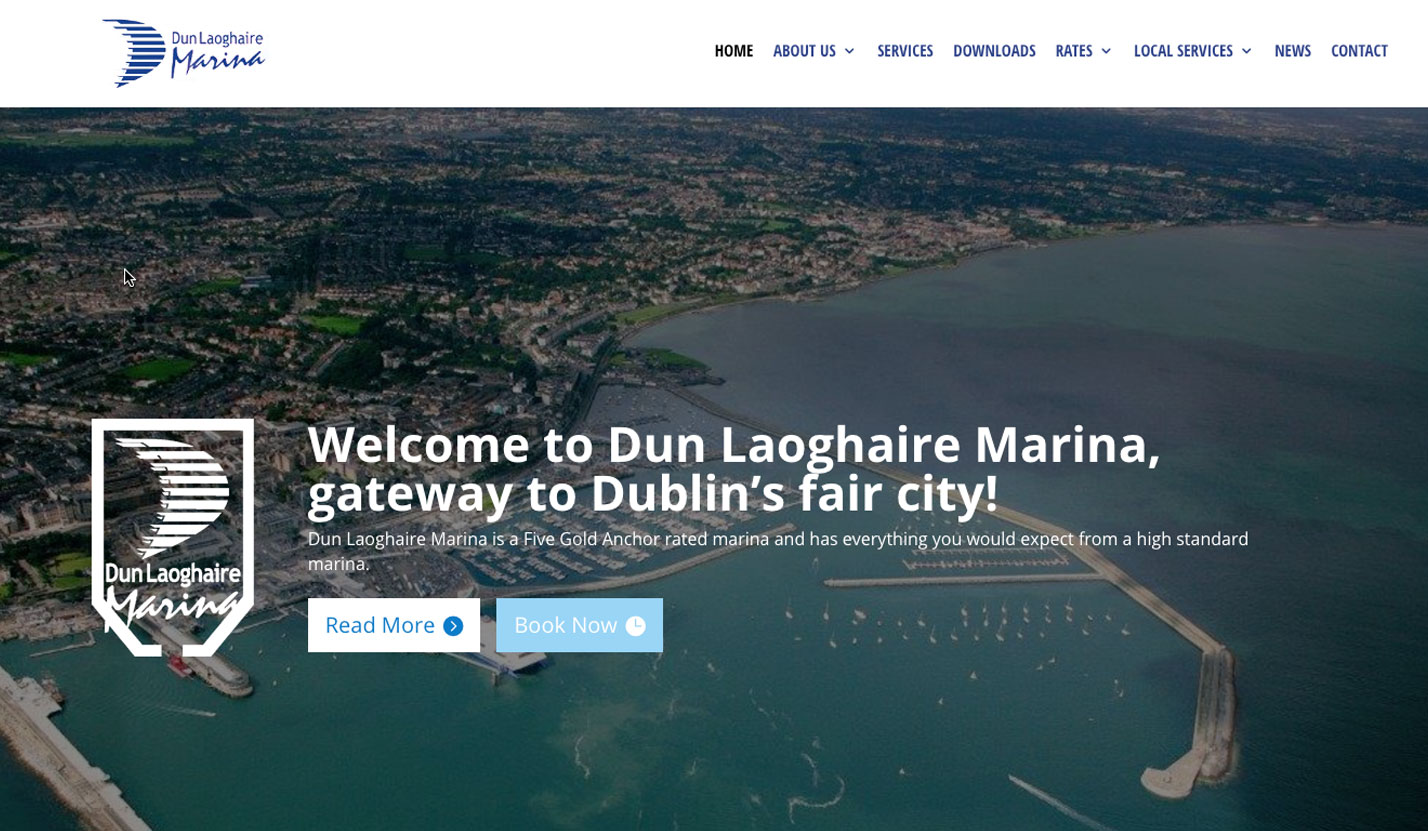Image resolution: width=1428 pixels, height=831 pixels.
Task: Open the Local Services menu item
Action: pyautogui.click(x=1183, y=51)
